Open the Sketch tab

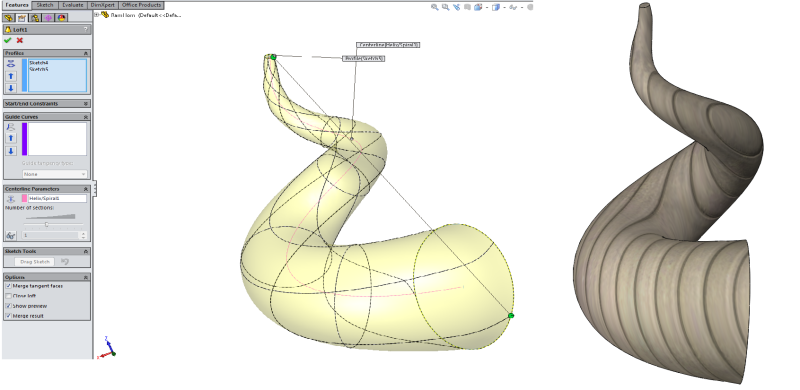coord(45,5)
